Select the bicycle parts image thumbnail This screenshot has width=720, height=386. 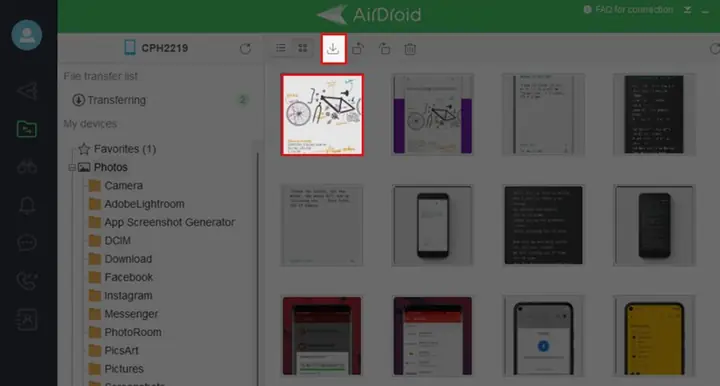click(x=322, y=115)
